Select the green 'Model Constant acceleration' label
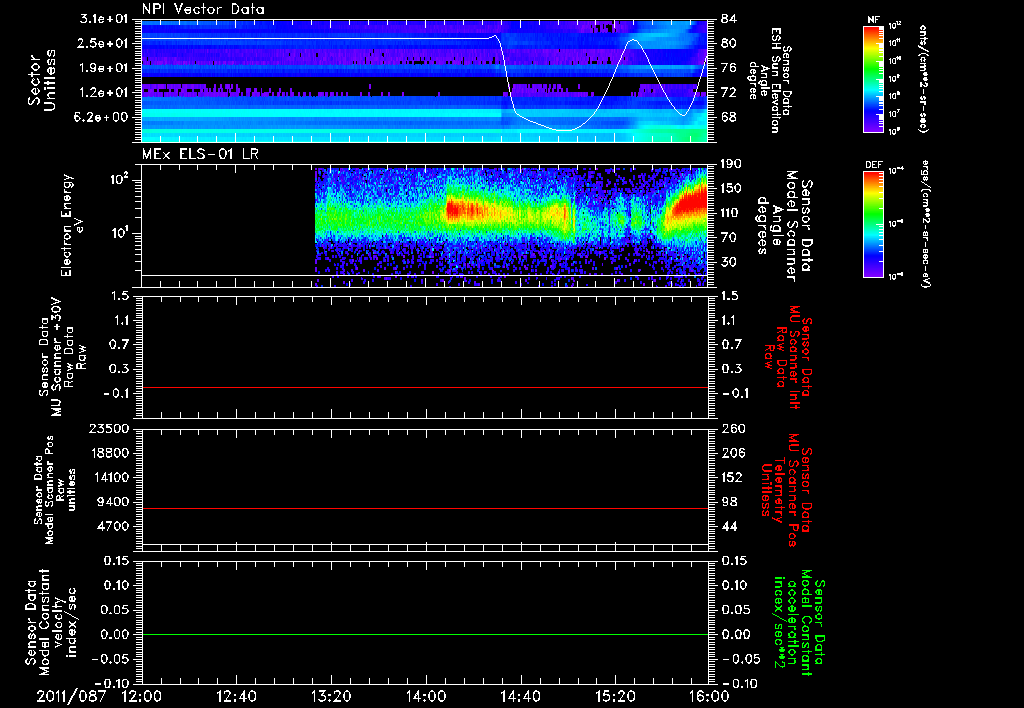This screenshot has width=1024, height=708. (799, 623)
